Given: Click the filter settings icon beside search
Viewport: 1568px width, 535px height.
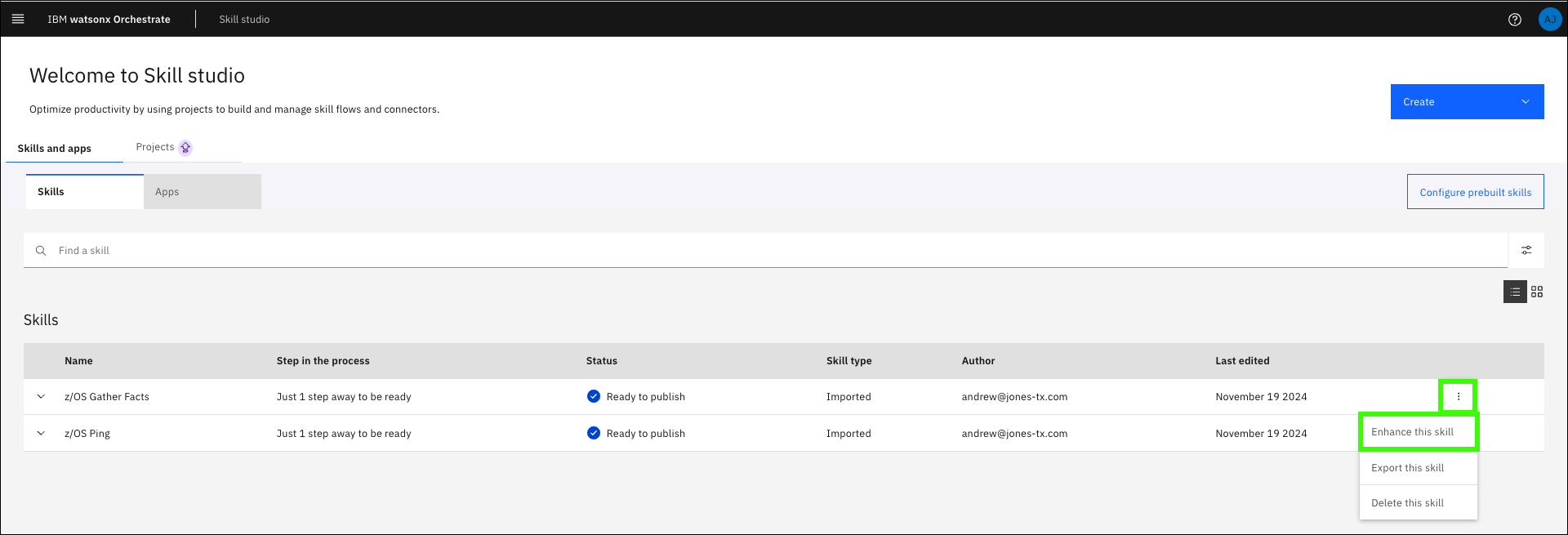Looking at the screenshot, I should point(1526,250).
